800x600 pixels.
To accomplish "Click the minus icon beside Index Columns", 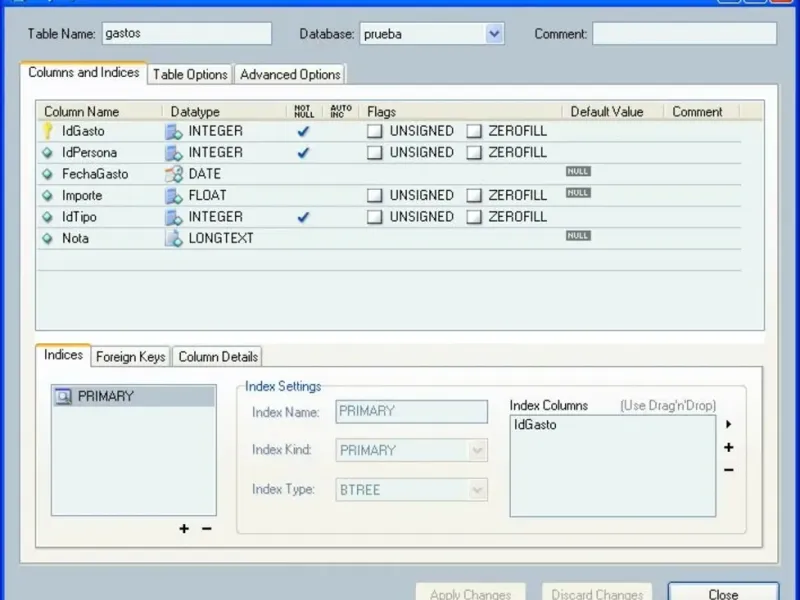I will click(x=729, y=470).
